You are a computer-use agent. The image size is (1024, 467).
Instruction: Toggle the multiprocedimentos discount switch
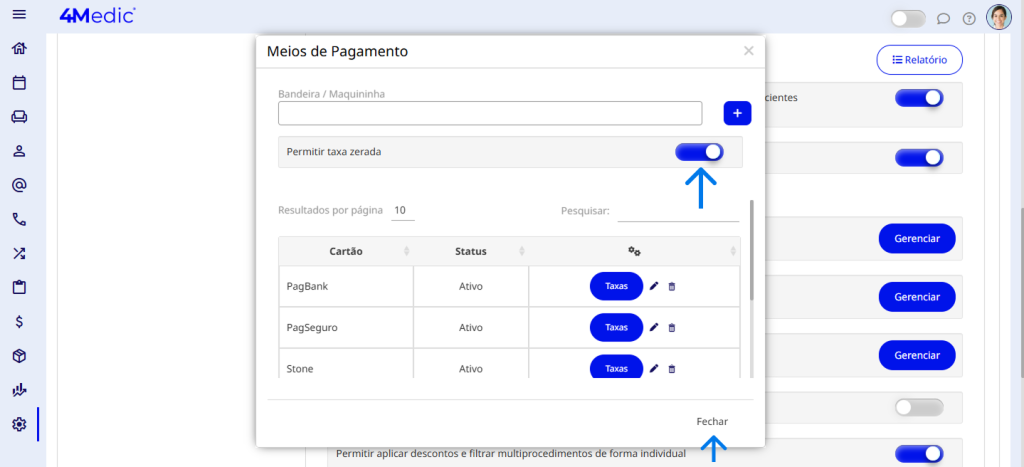(x=919, y=454)
